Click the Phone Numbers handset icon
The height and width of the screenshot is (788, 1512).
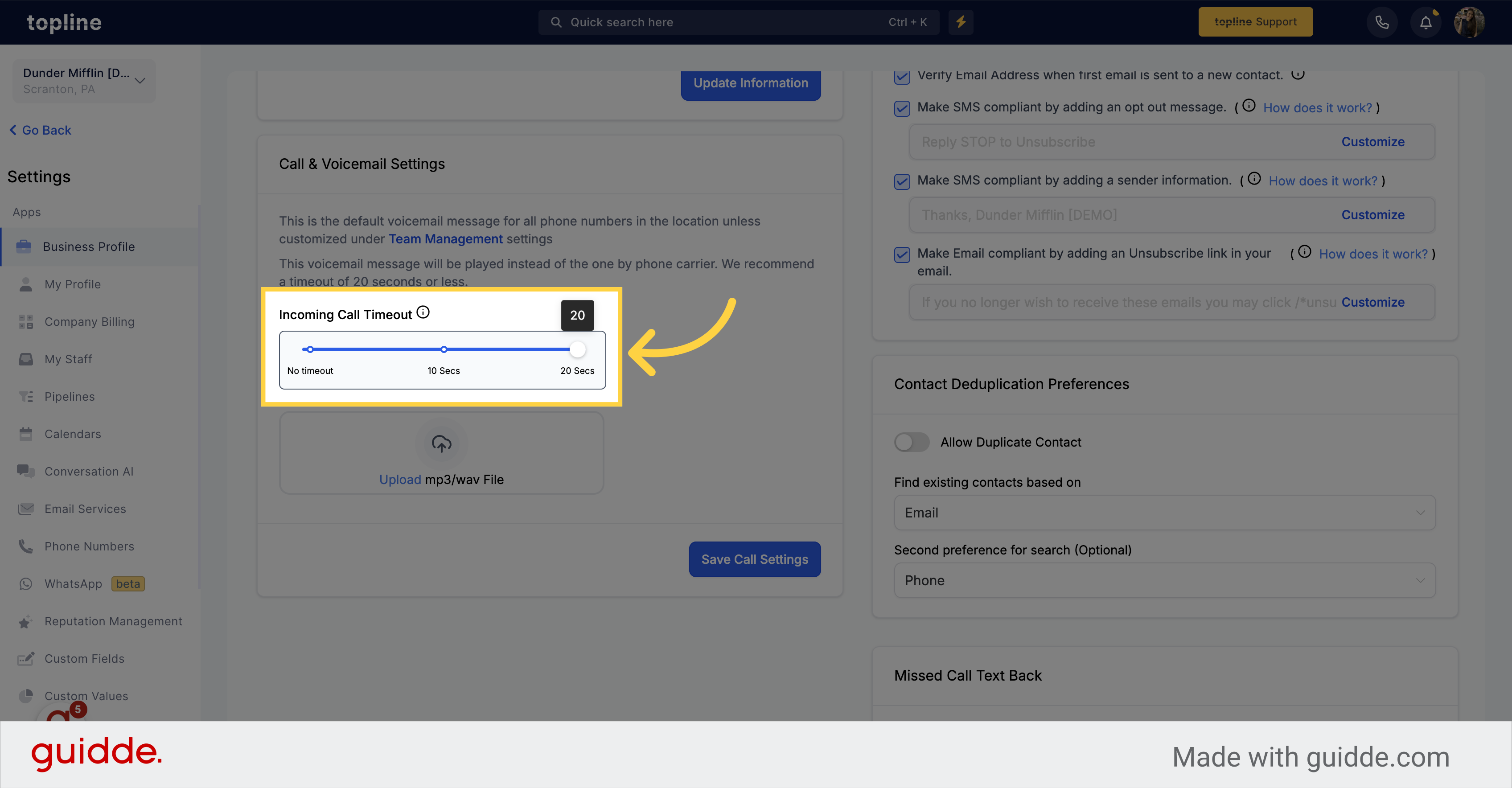(26, 546)
